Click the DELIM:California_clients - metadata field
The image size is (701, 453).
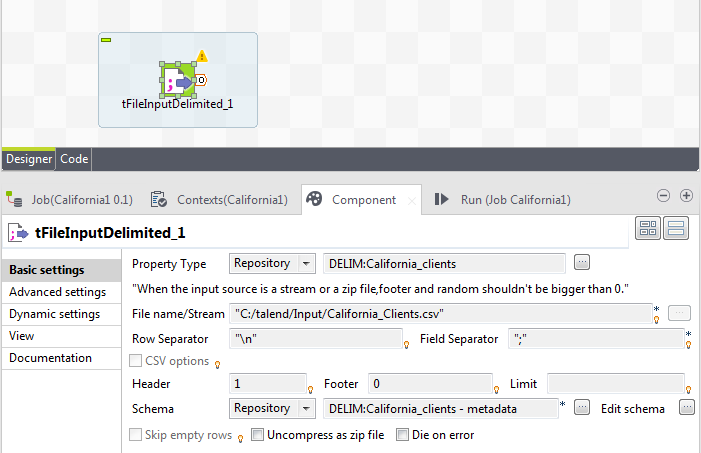(440, 408)
